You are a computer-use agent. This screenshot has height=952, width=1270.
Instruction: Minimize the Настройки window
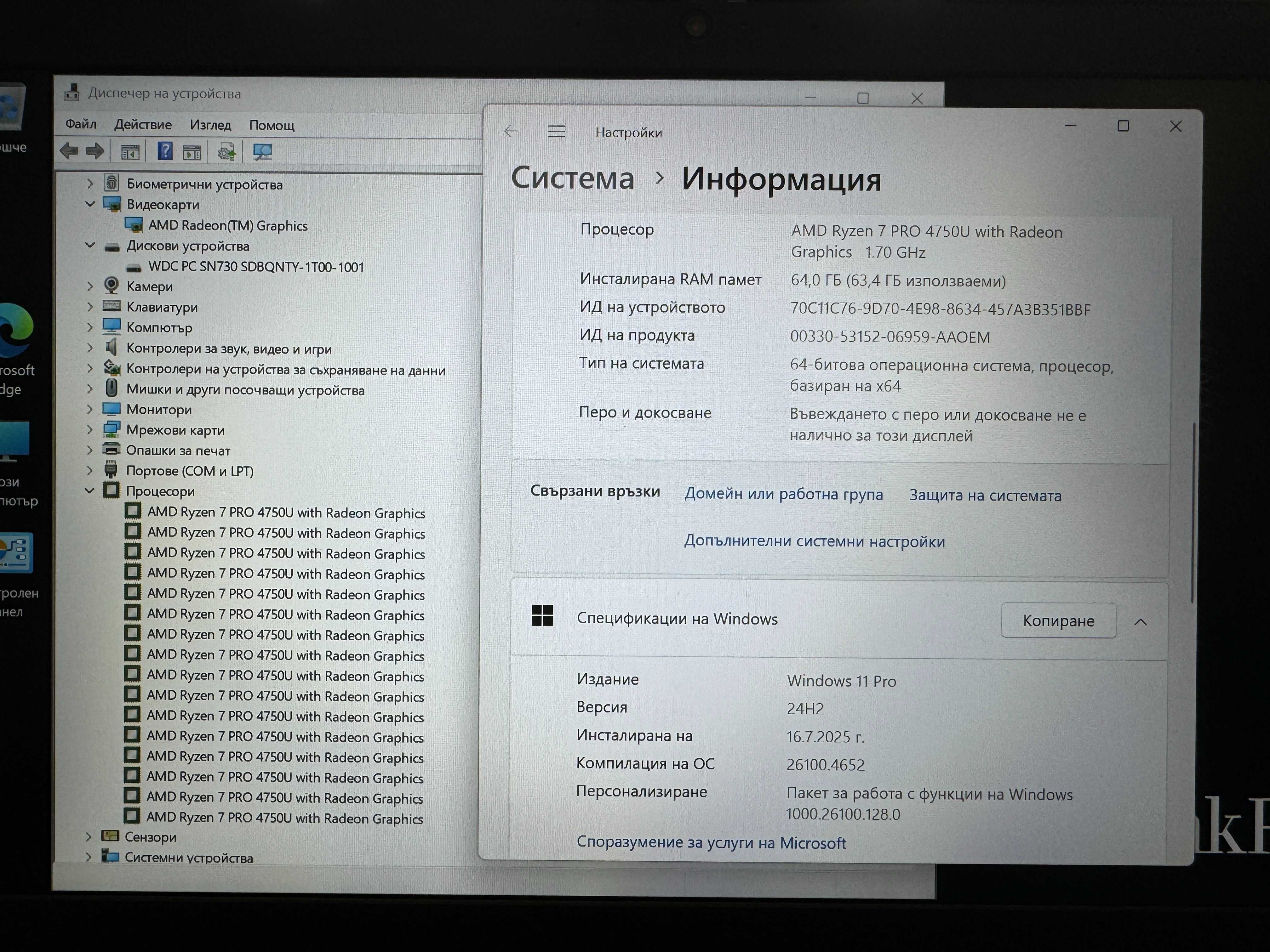point(1070,126)
